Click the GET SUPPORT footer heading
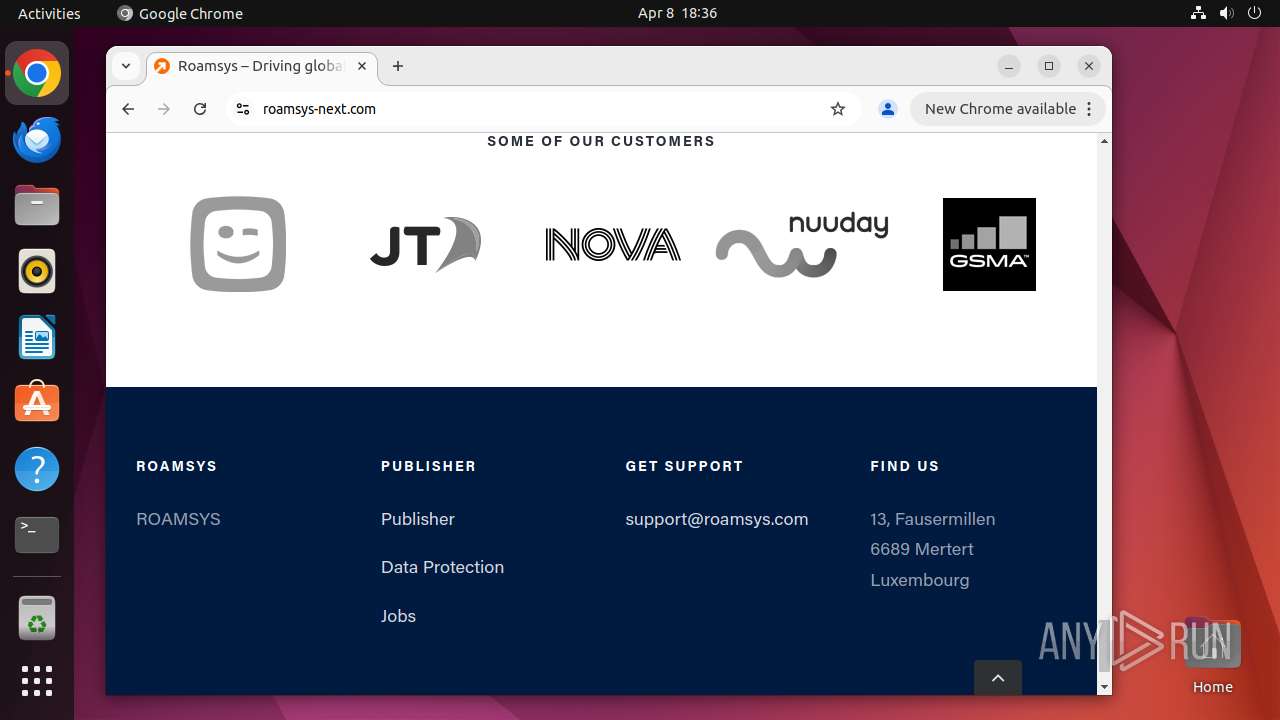1280x720 pixels. [684, 466]
